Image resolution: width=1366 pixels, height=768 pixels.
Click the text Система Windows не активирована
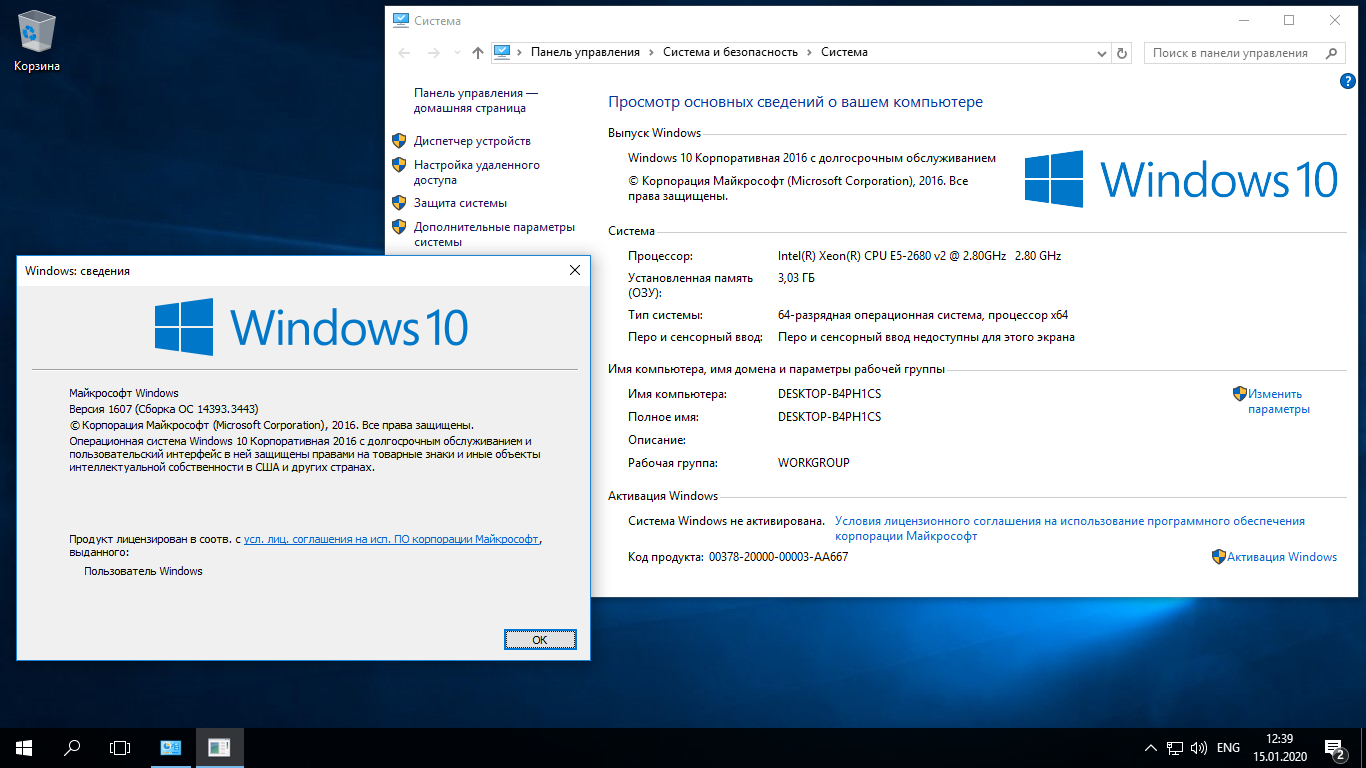point(726,521)
